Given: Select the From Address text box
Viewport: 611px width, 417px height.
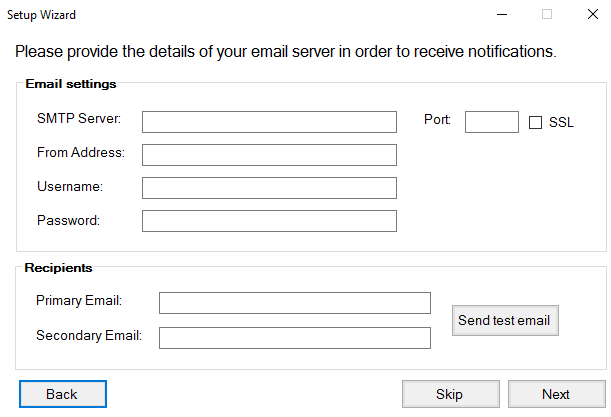Looking at the screenshot, I should [269, 155].
